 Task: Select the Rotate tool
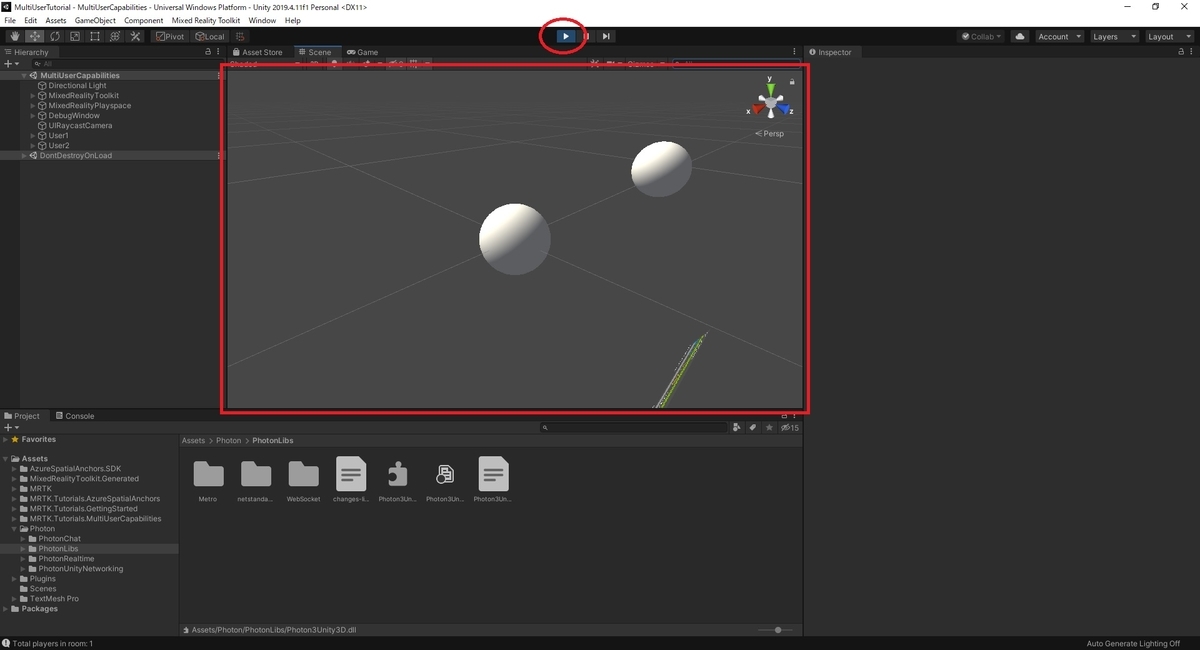click(x=55, y=37)
